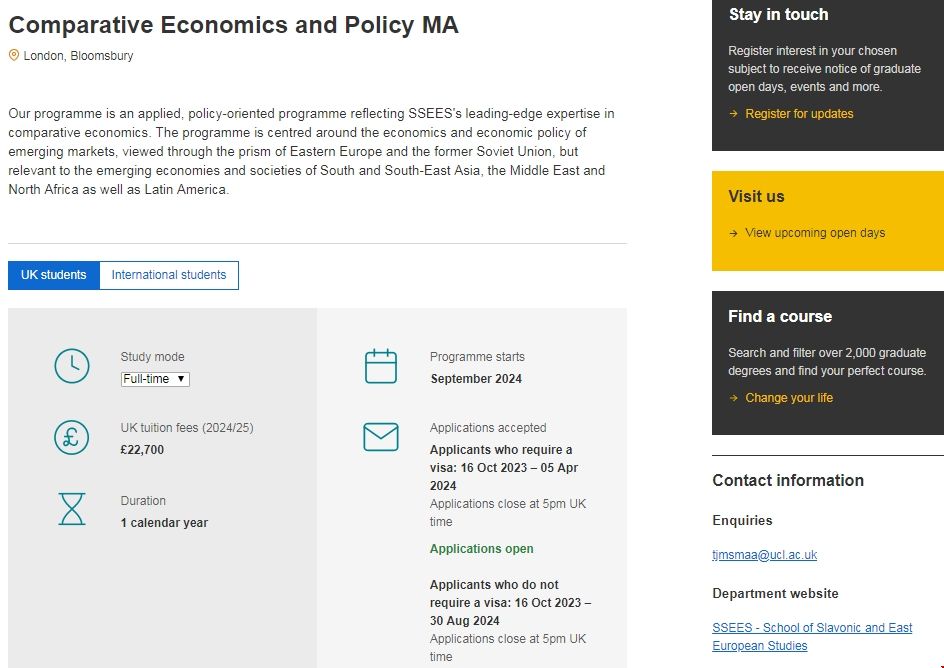Click the arrow icon beside Change your life
Viewport: 944px width, 668px height.
(x=733, y=398)
